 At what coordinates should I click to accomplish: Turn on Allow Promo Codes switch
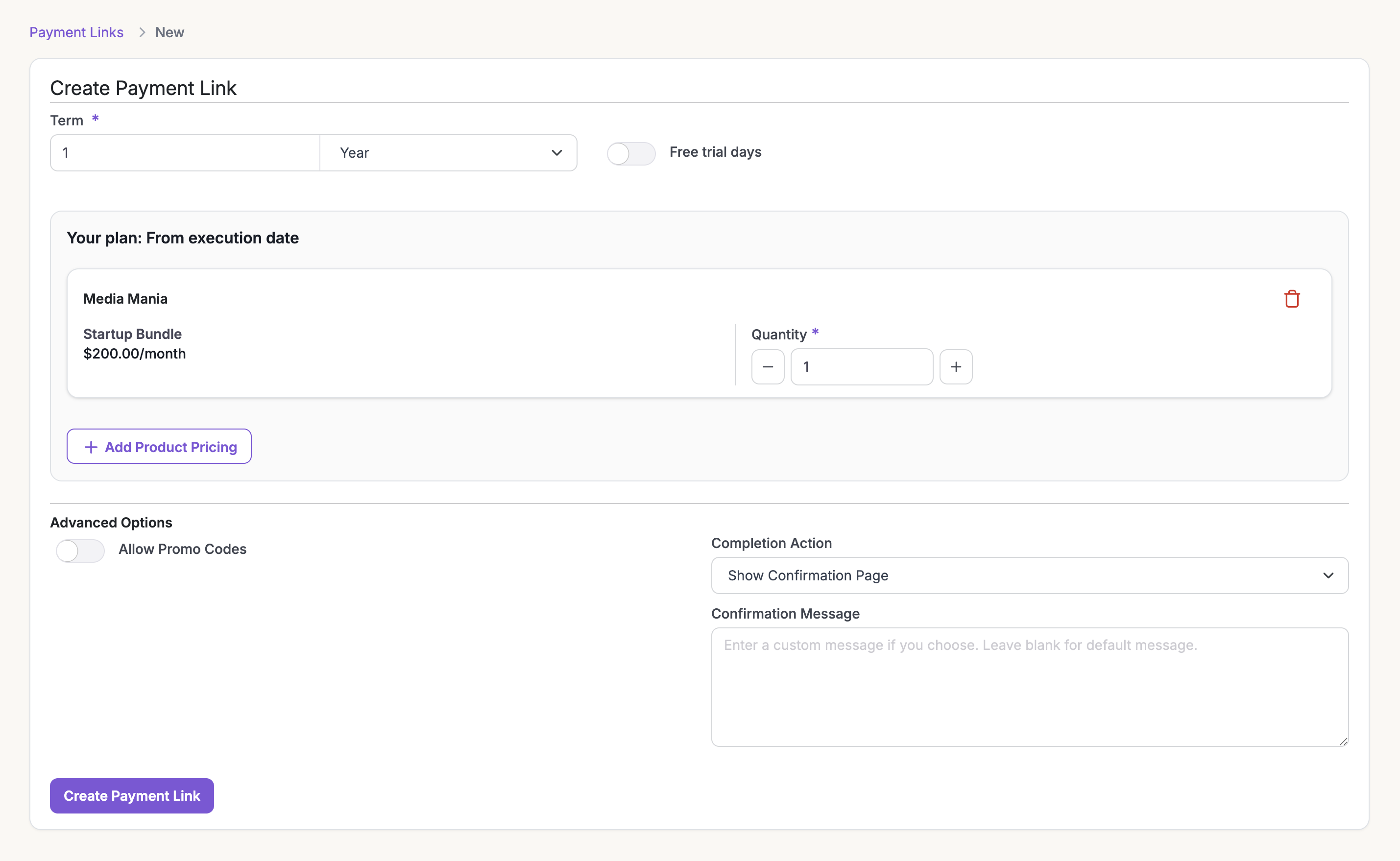pyautogui.click(x=80, y=550)
